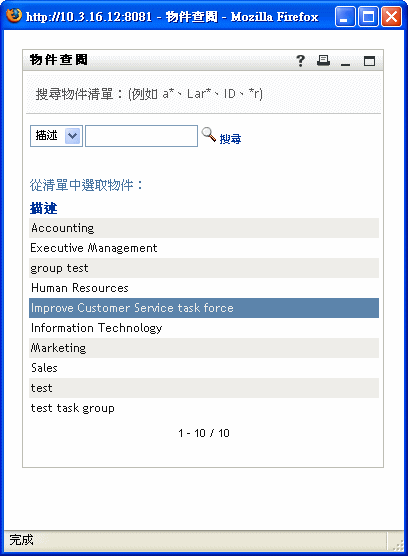Image resolution: width=408 pixels, height=556 pixels.
Task: Select the Sales entry
Action: pos(204,368)
